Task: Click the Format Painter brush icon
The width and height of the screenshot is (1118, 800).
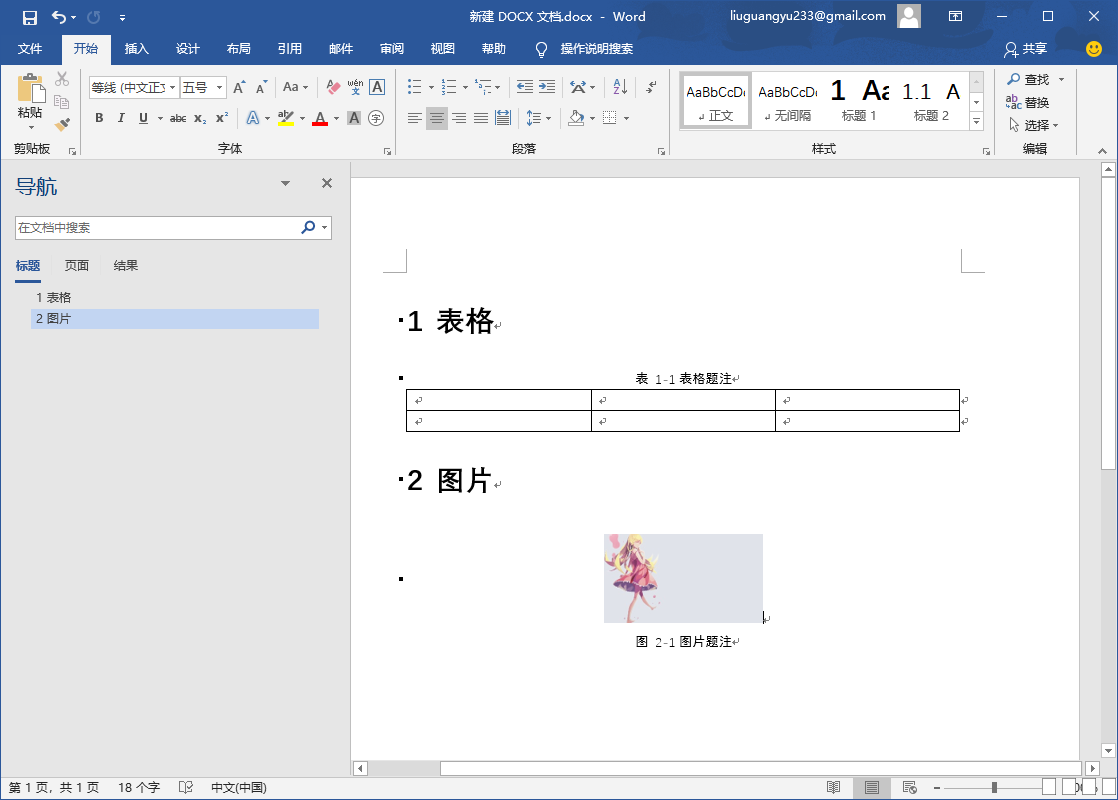Action: [62, 125]
